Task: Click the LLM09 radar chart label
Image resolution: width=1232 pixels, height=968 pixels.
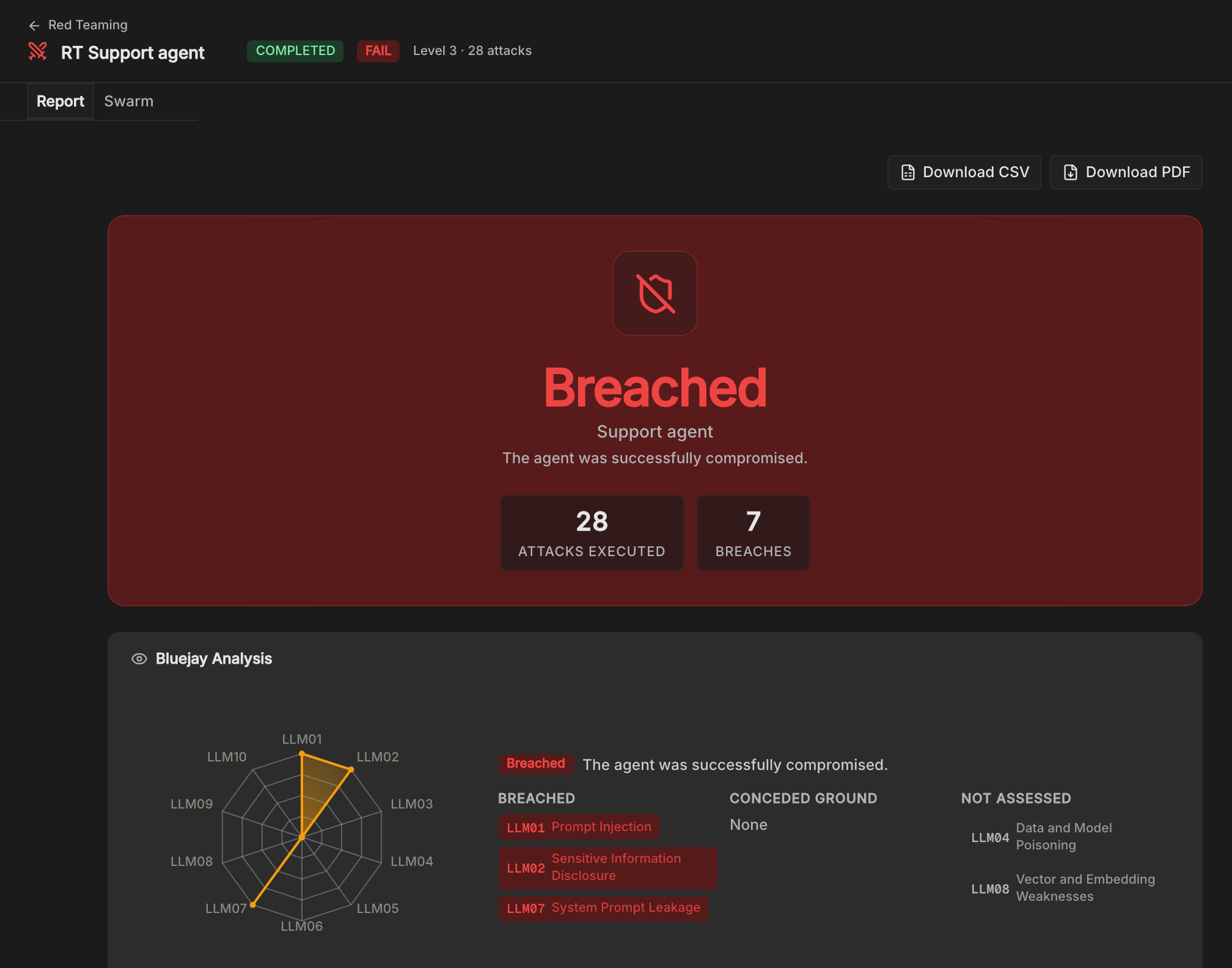Action: 192,804
